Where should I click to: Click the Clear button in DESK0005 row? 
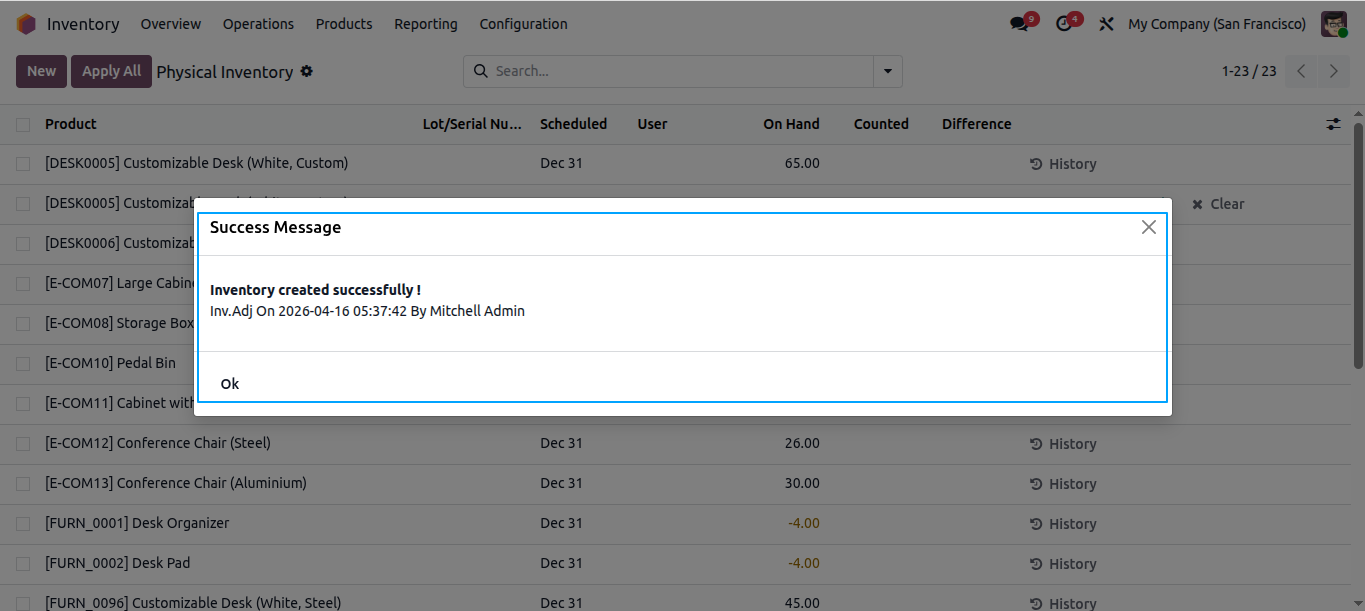(x=1218, y=204)
